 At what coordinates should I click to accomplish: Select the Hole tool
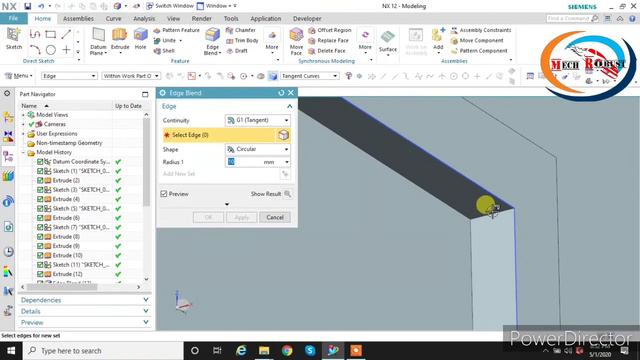[x=140, y=39]
